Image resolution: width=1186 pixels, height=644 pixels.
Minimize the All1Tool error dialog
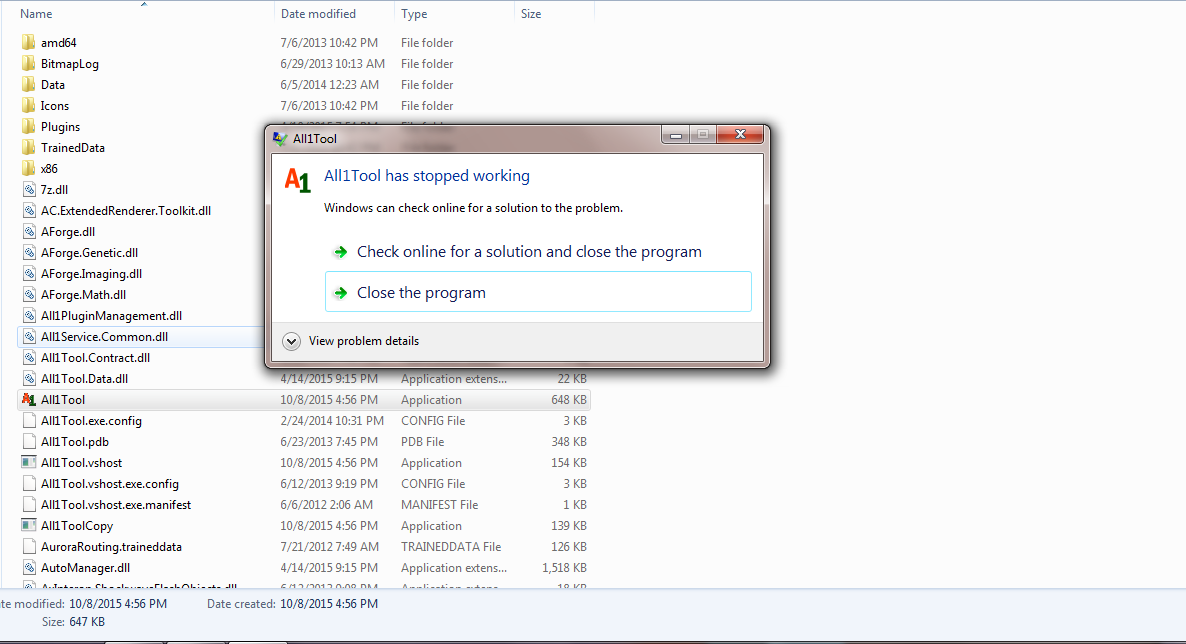(x=675, y=135)
